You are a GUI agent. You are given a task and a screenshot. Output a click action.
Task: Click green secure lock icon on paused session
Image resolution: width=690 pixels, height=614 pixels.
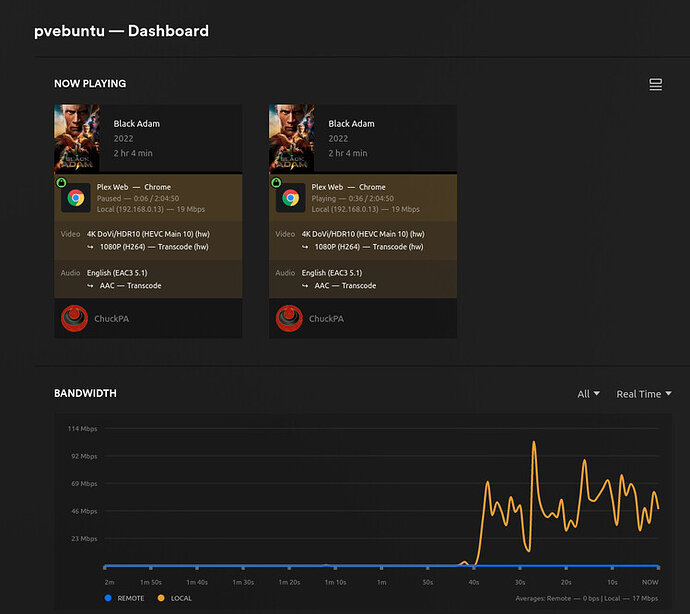click(61, 182)
